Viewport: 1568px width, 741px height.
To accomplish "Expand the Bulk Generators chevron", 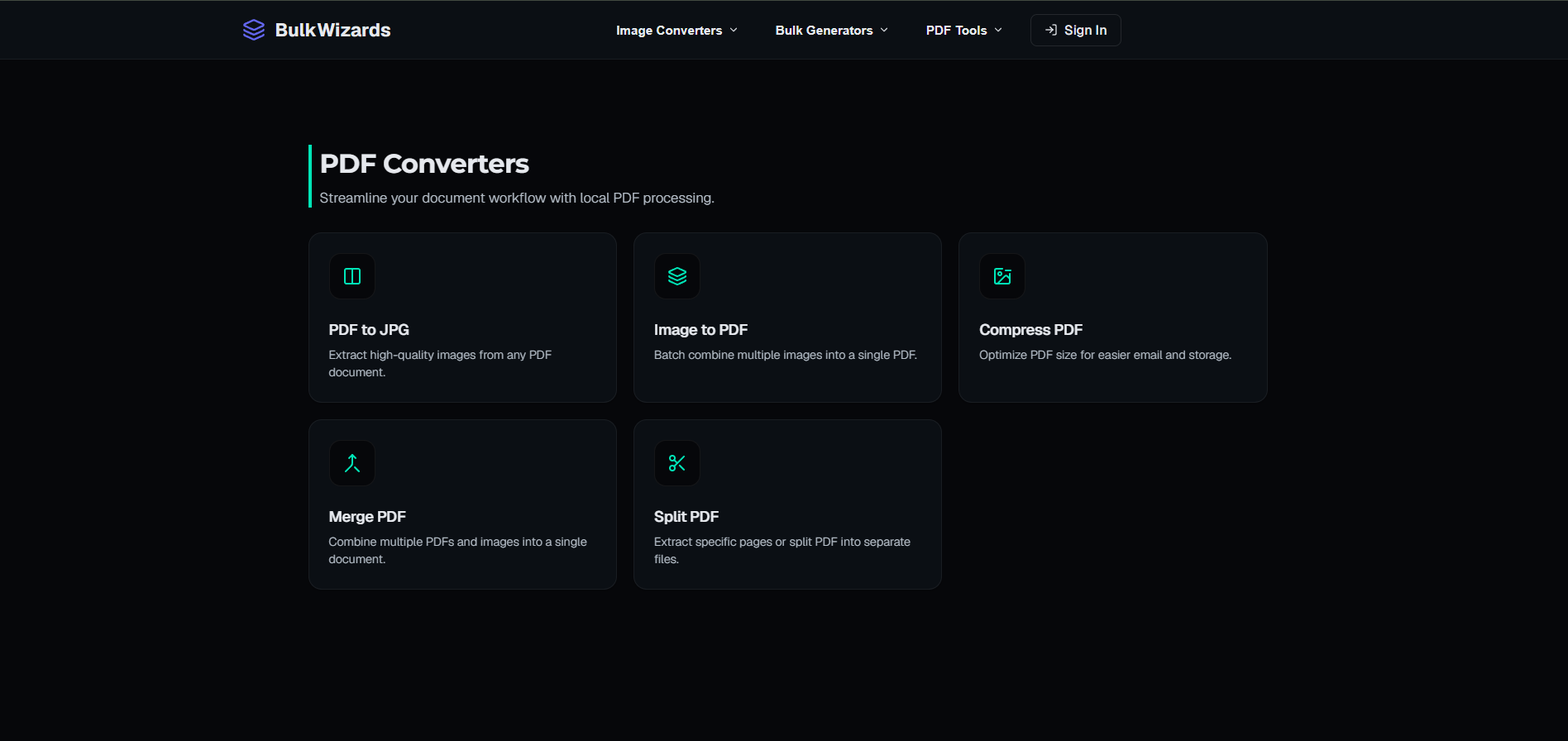I will click(884, 30).
